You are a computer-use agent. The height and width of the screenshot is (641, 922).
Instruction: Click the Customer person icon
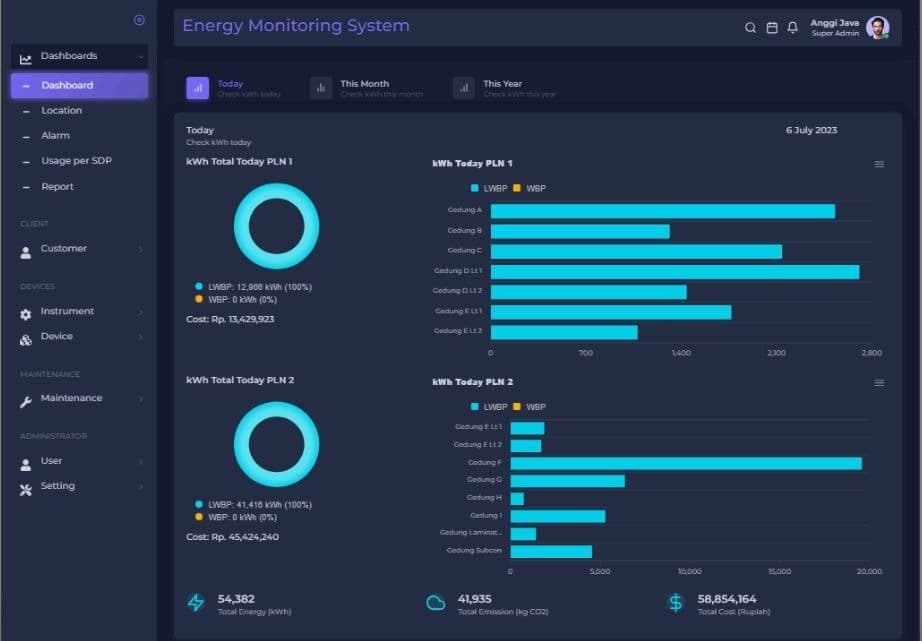tap(25, 253)
